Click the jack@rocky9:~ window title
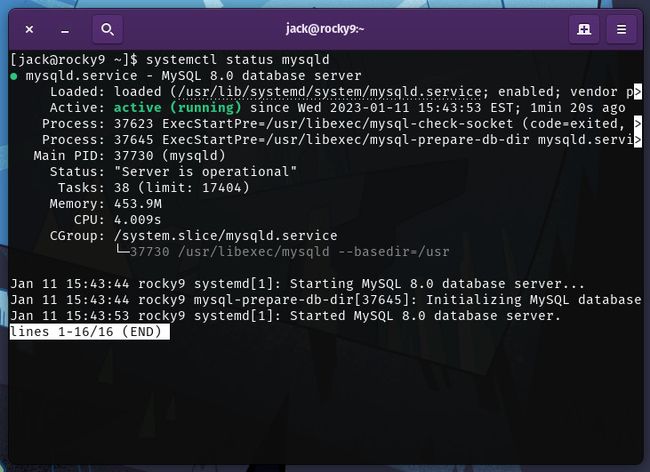 coord(325,29)
